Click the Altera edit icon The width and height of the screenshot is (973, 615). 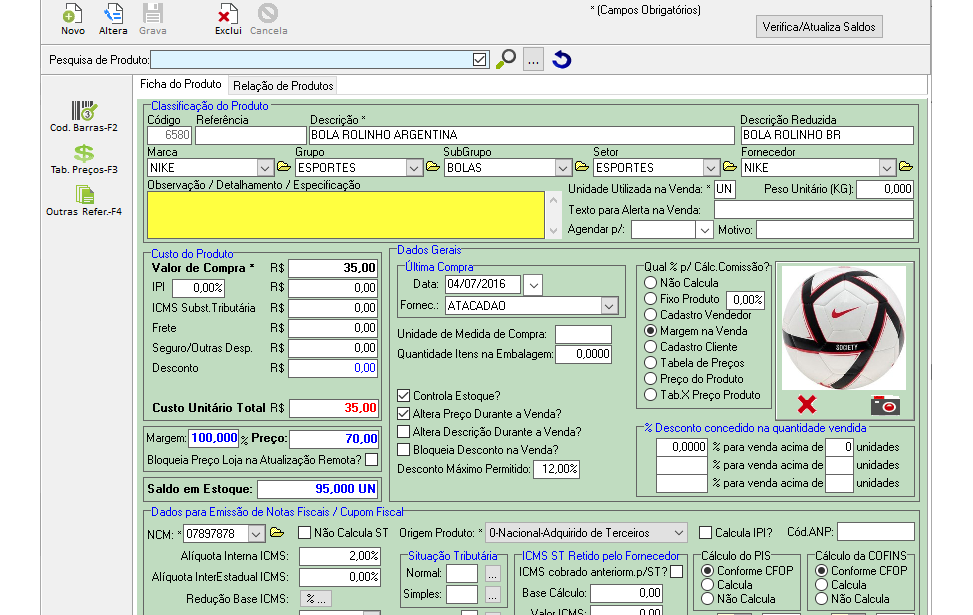tap(113, 14)
